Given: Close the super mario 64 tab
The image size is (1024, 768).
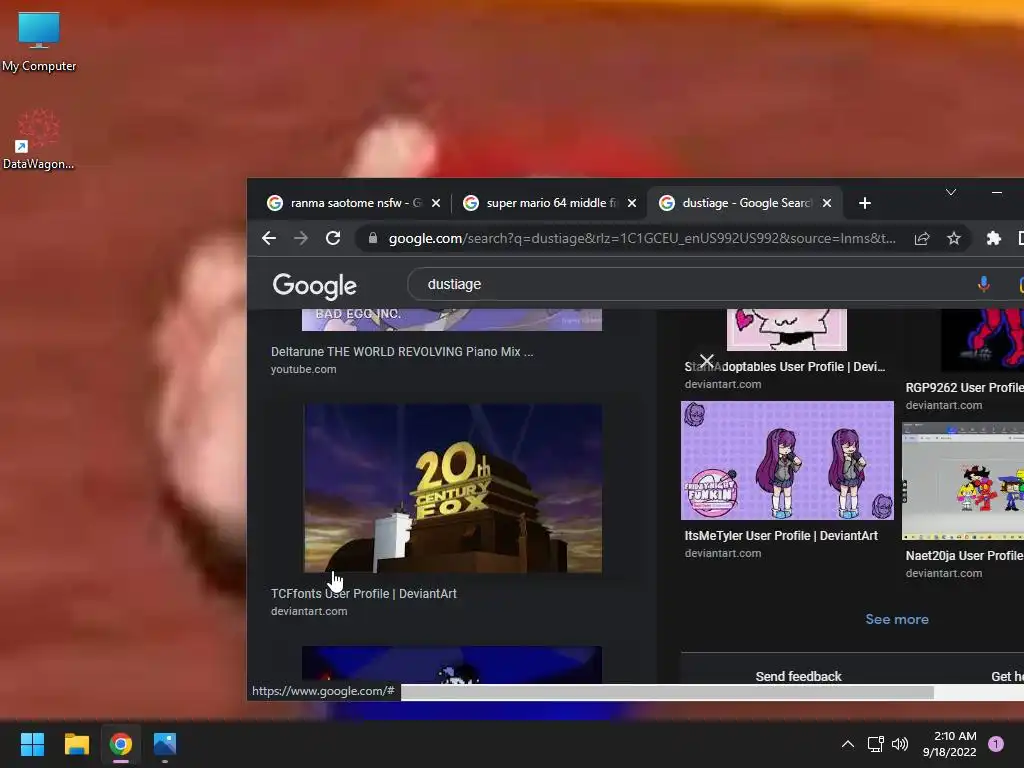Looking at the screenshot, I should pyautogui.click(x=632, y=203).
